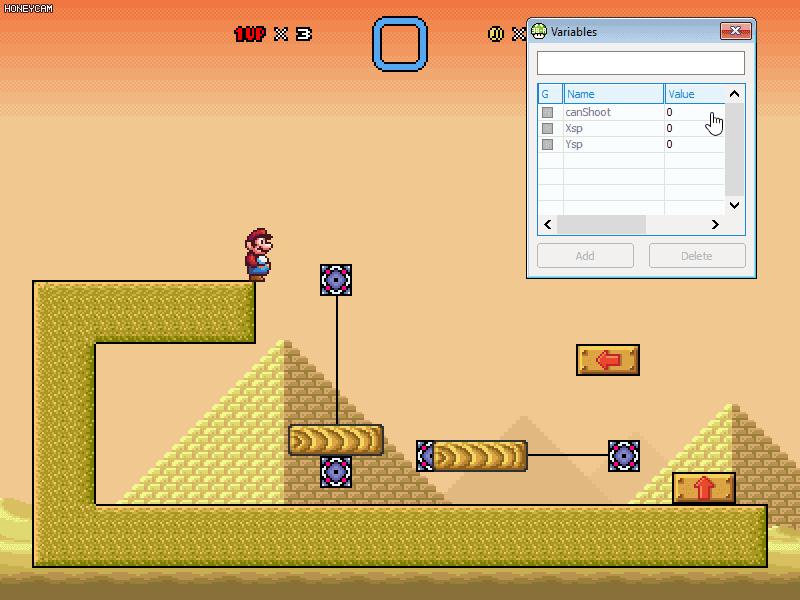
Task: Toggle the global checkbox for Ysp
Action: coord(547,144)
